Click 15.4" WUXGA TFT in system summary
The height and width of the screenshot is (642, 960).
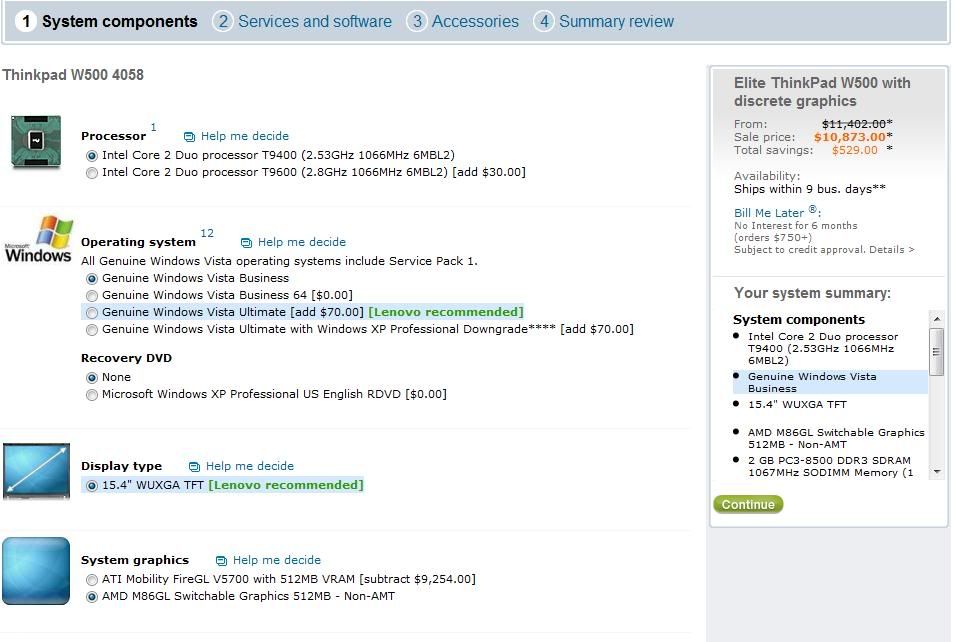tap(797, 405)
